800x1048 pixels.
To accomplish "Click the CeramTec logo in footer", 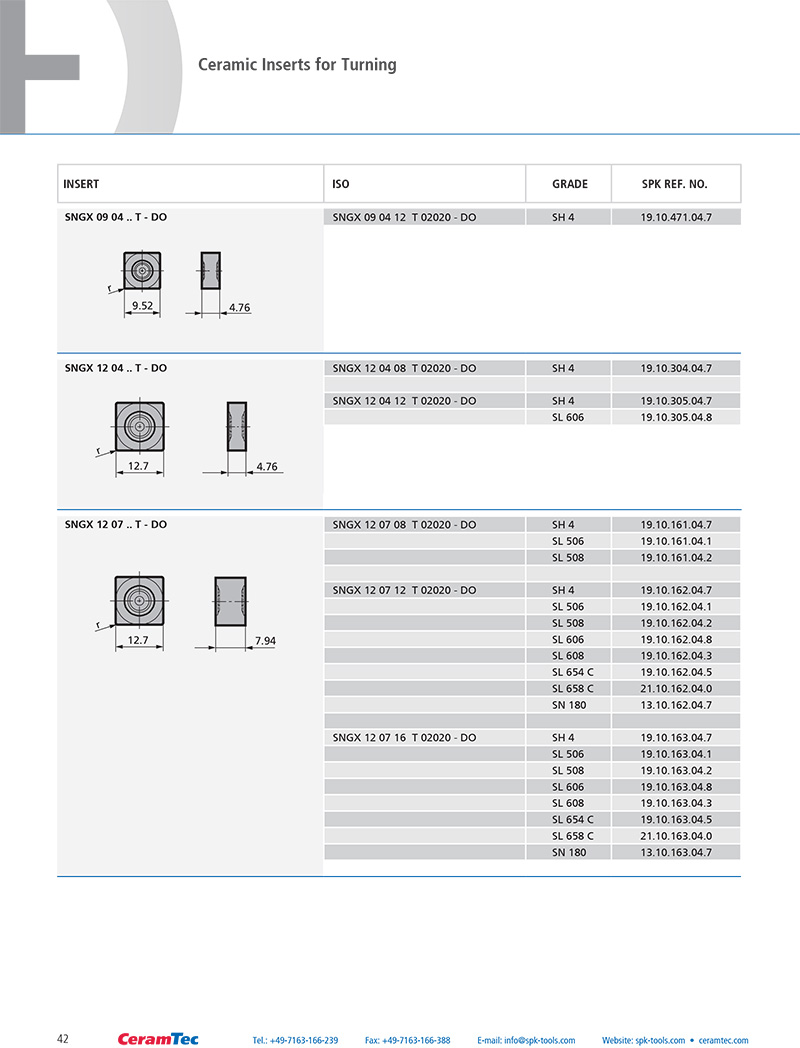I will [x=158, y=1039].
